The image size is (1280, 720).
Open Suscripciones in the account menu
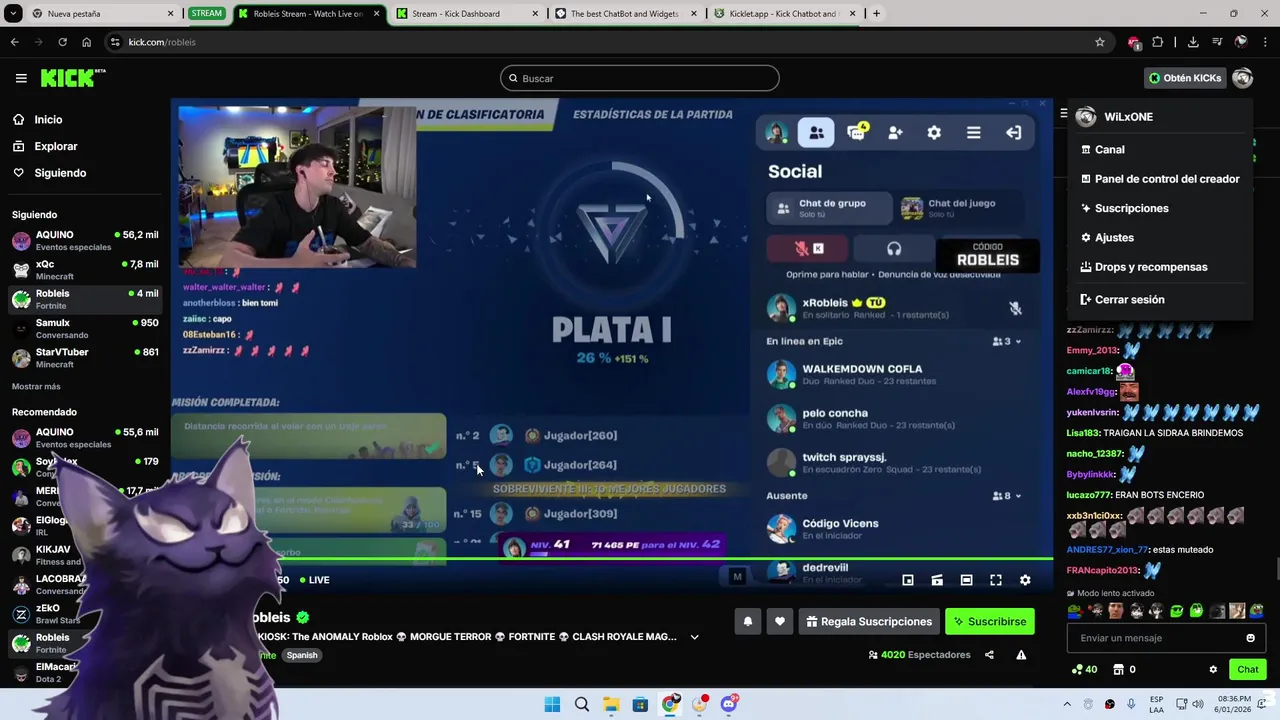click(x=1161, y=208)
